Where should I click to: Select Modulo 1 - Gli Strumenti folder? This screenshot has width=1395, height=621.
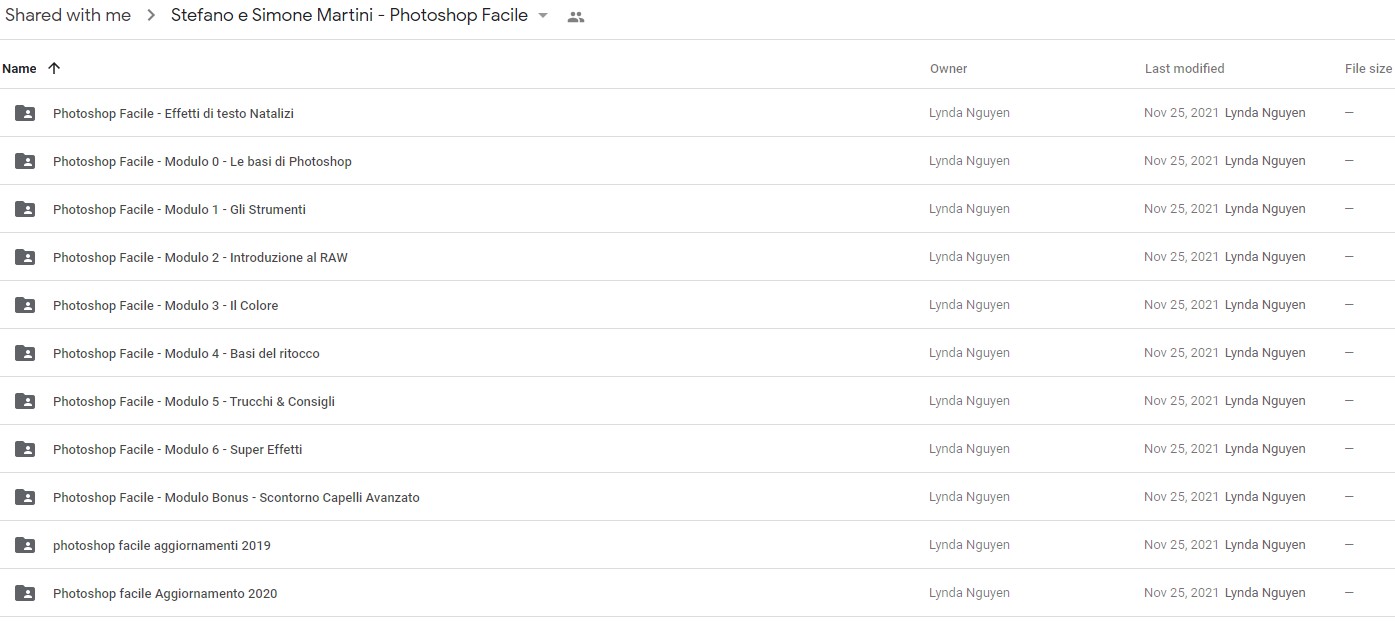[x=697, y=209]
